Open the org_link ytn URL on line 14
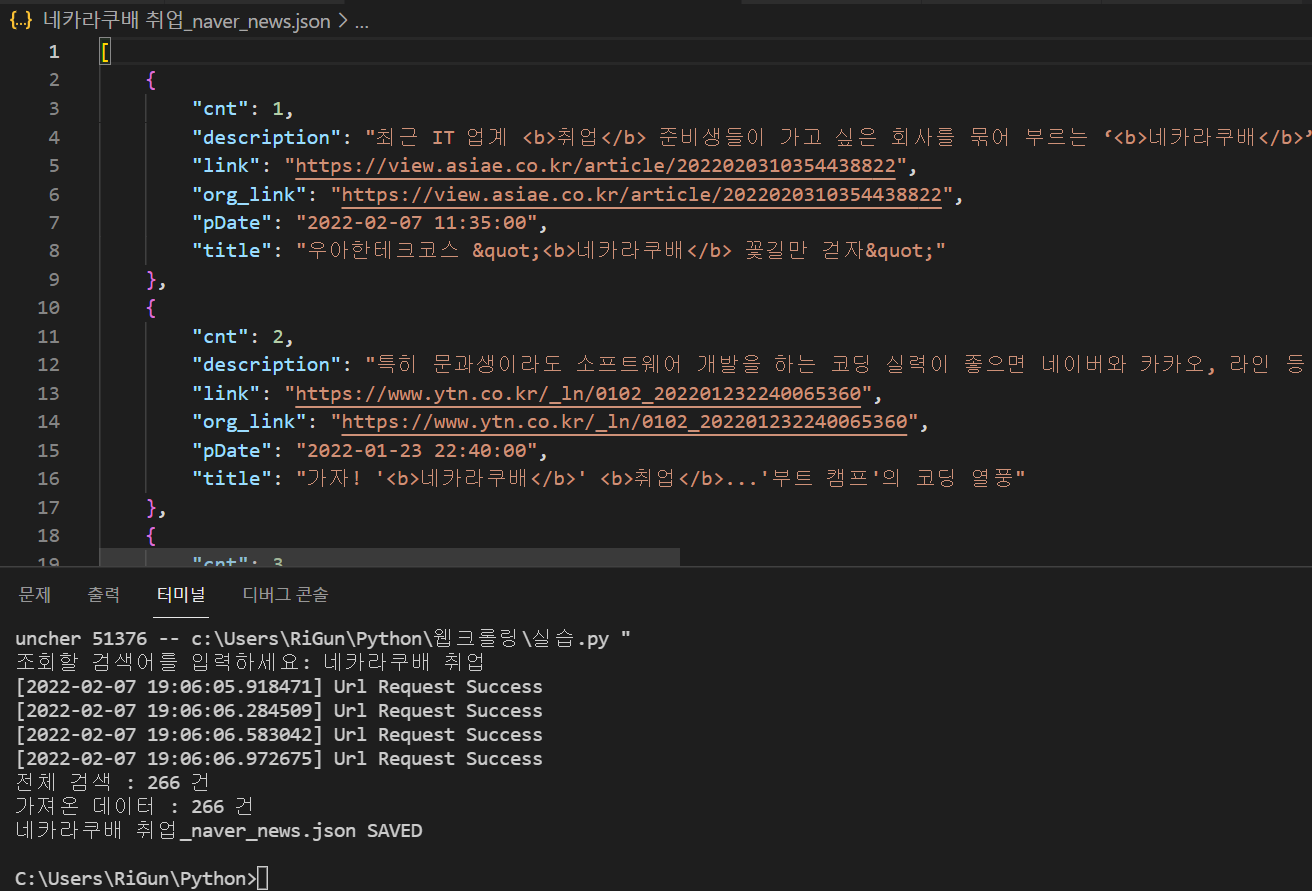 coord(624,421)
